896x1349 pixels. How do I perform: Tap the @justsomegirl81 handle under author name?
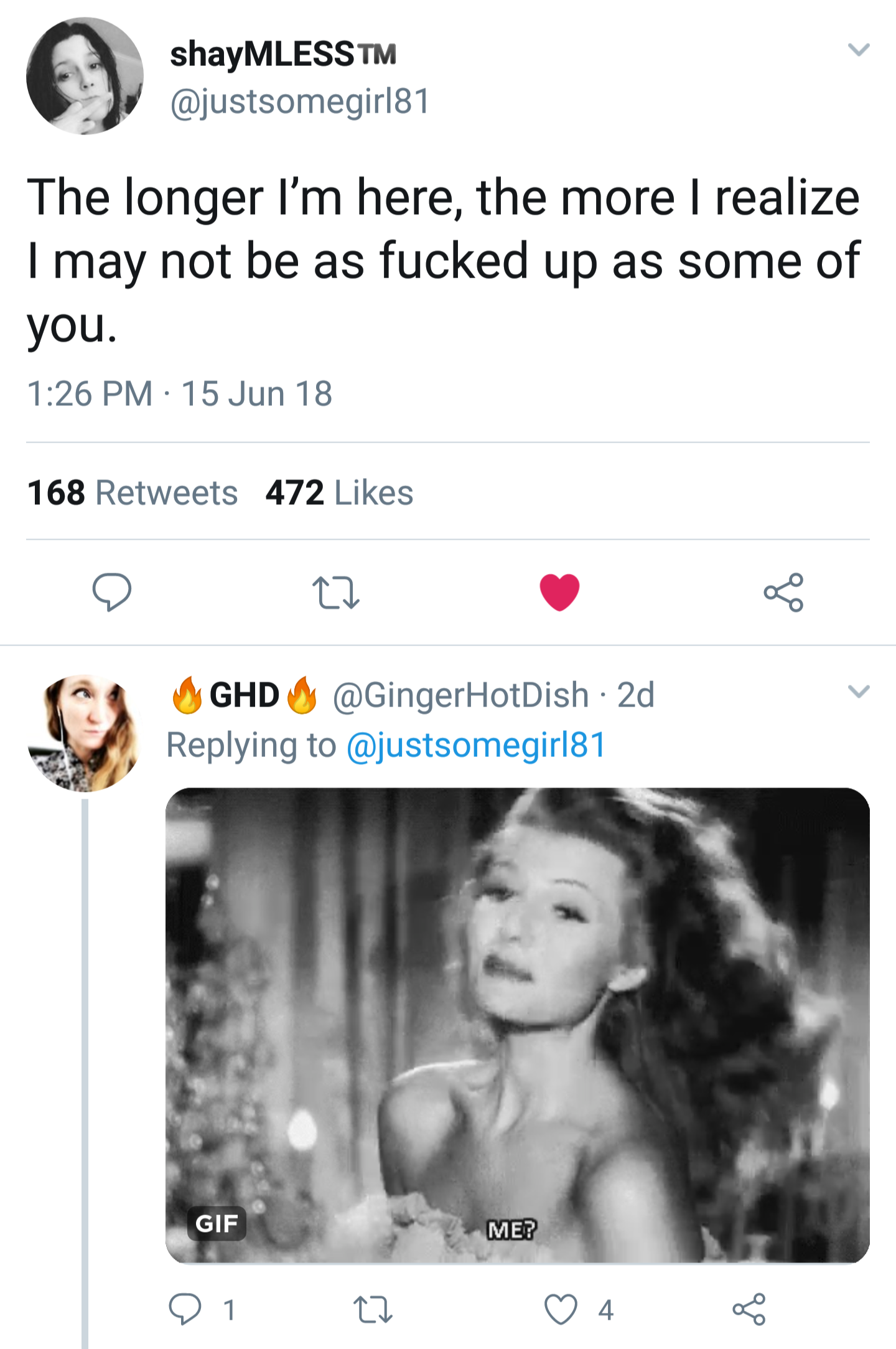point(300,101)
